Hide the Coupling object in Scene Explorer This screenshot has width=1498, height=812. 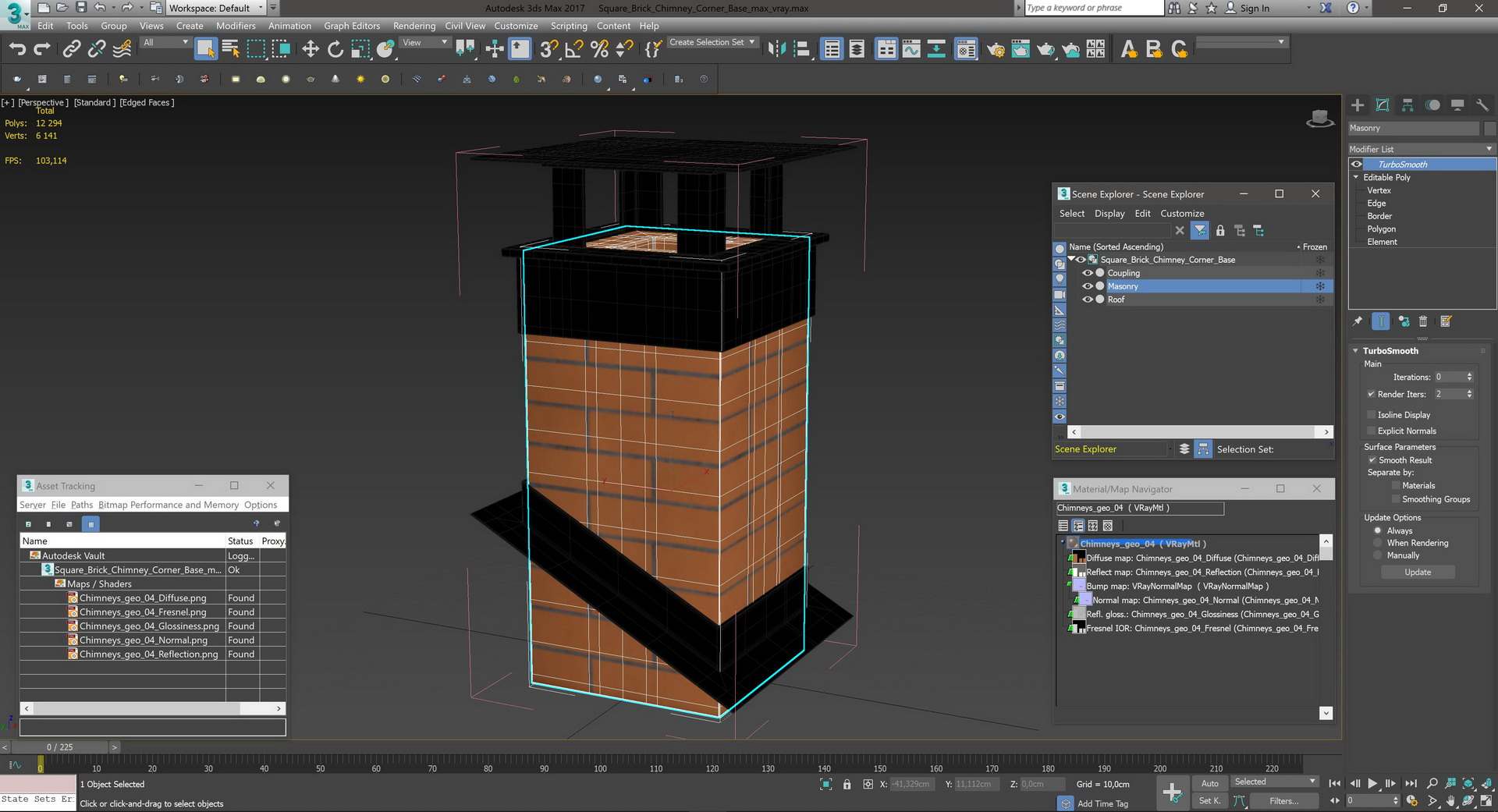[x=1087, y=273]
